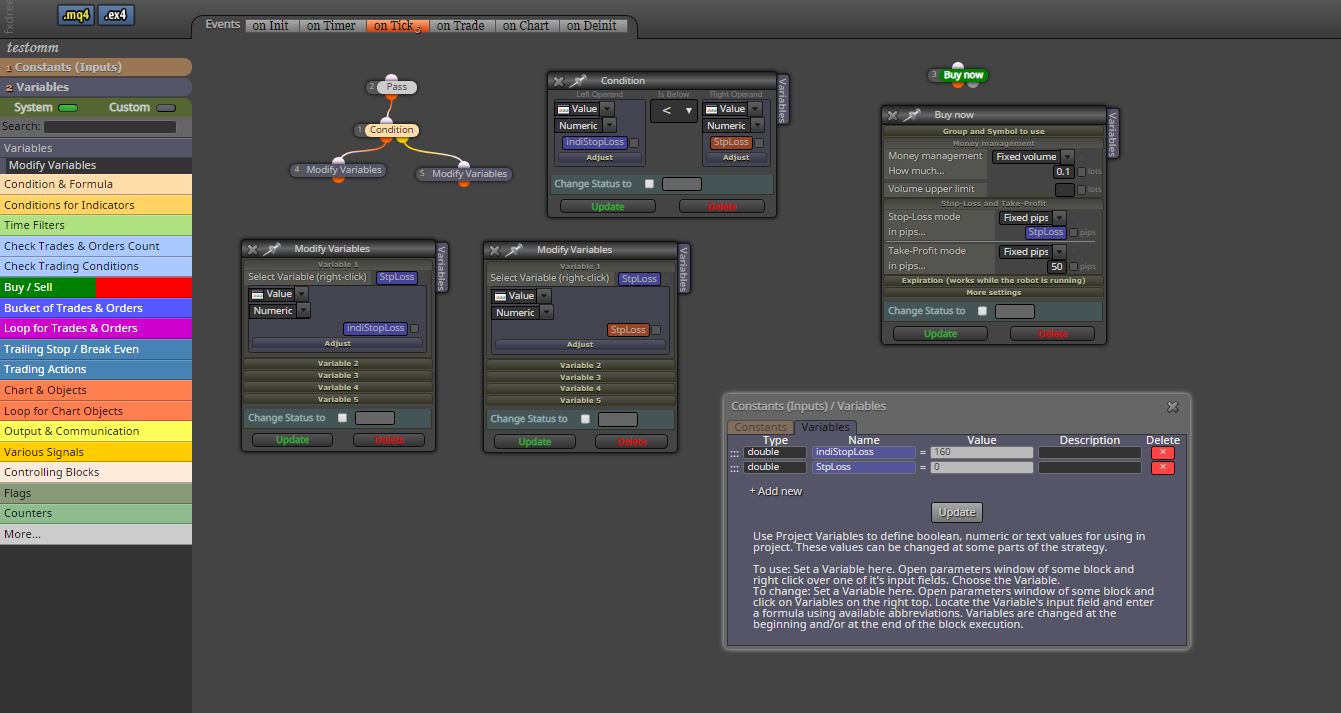Click the sidebar Search input field

coord(110,127)
